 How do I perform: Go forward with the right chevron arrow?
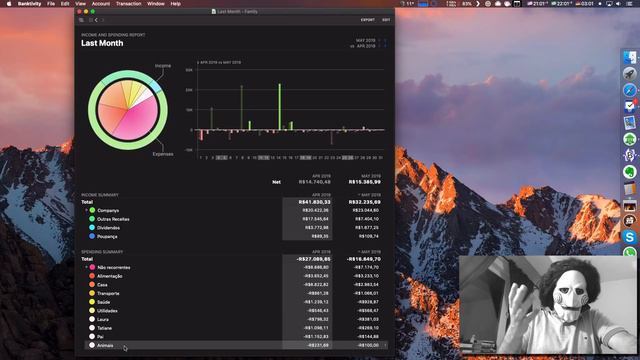pyautogui.click(x=102, y=20)
